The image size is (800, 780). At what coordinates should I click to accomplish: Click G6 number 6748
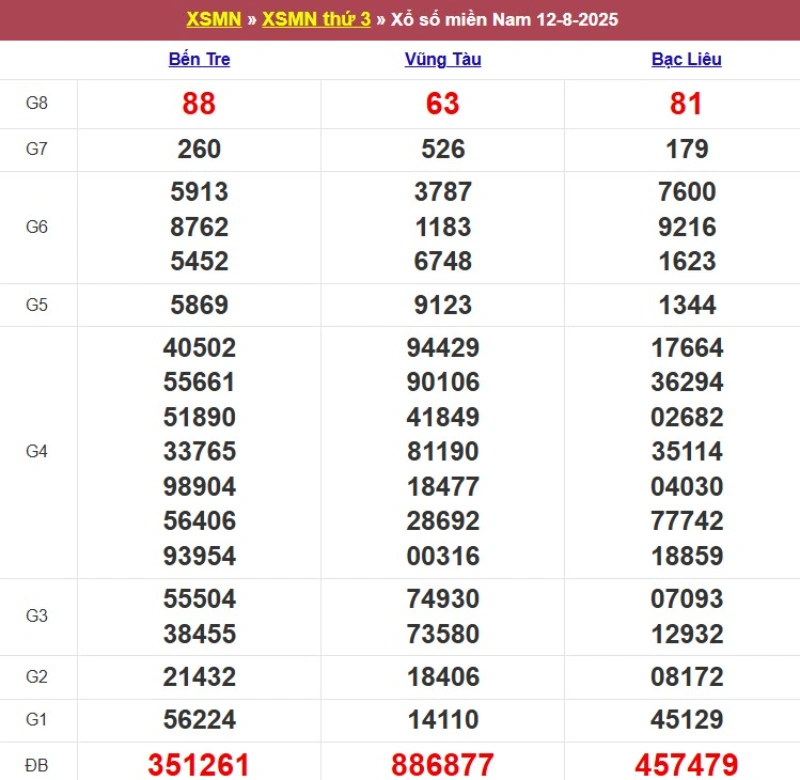pos(443,261)
